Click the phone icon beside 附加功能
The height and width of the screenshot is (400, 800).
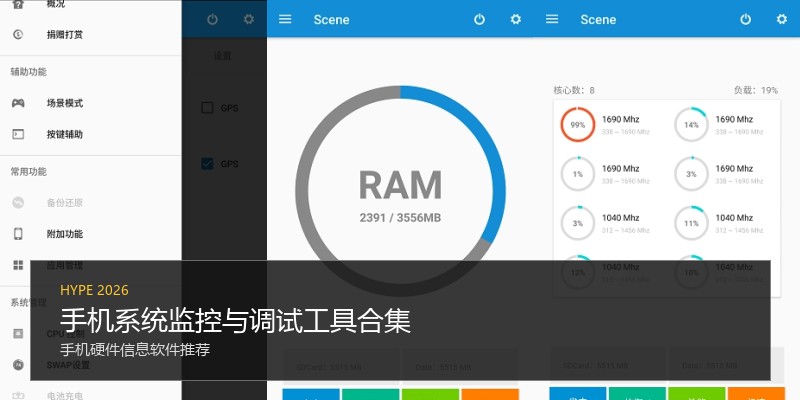tap(18, 234)
